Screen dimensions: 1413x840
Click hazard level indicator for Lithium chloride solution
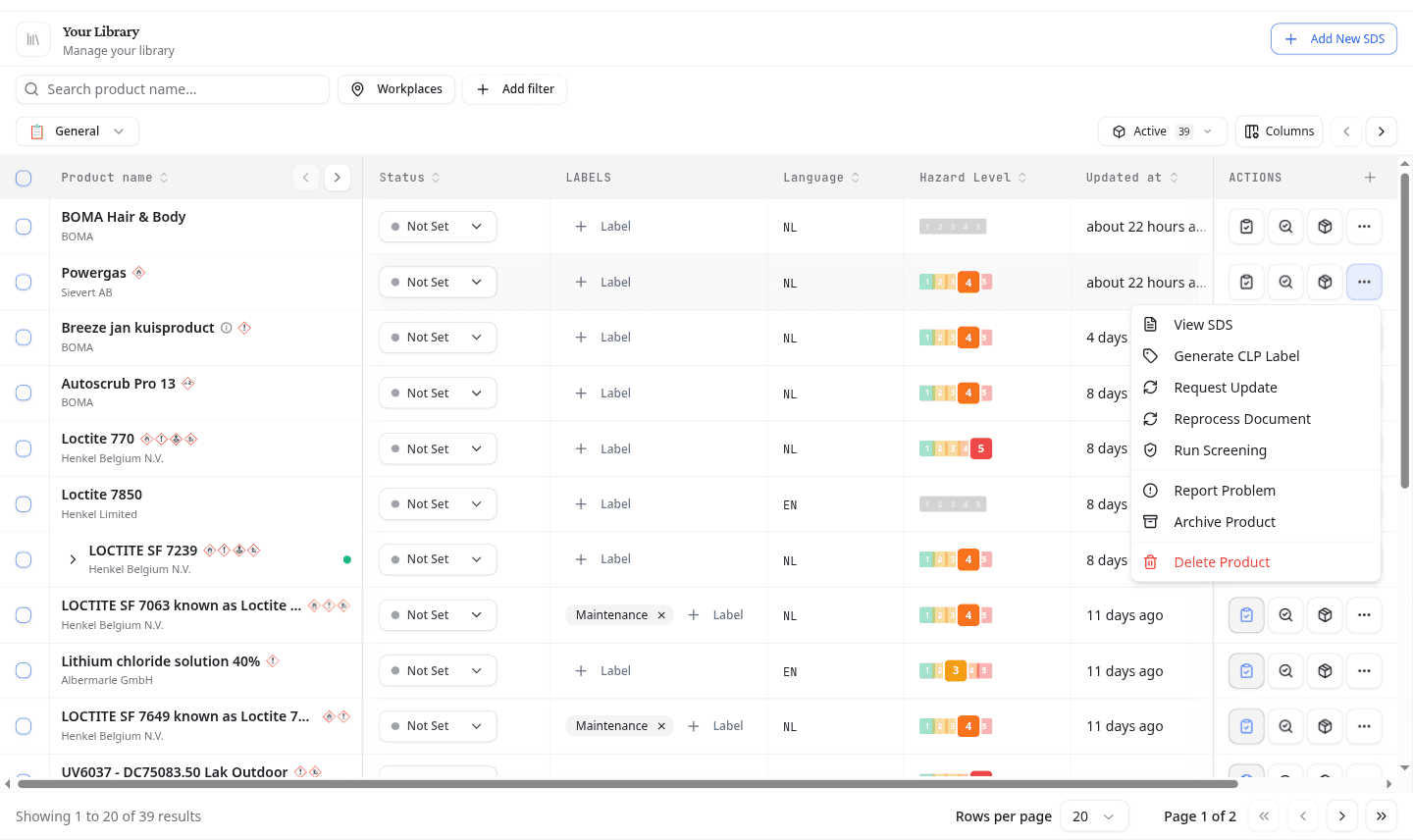tap(956, 671)
